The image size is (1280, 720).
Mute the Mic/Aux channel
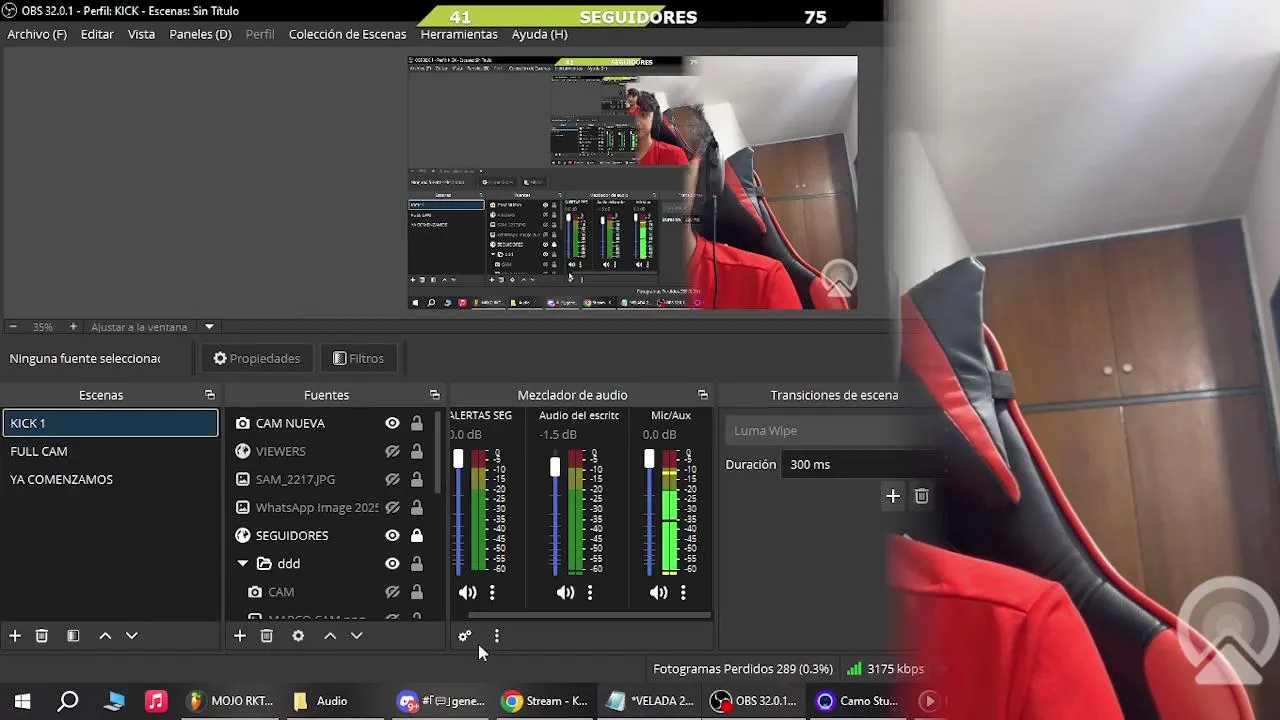[x=658, y=592]
